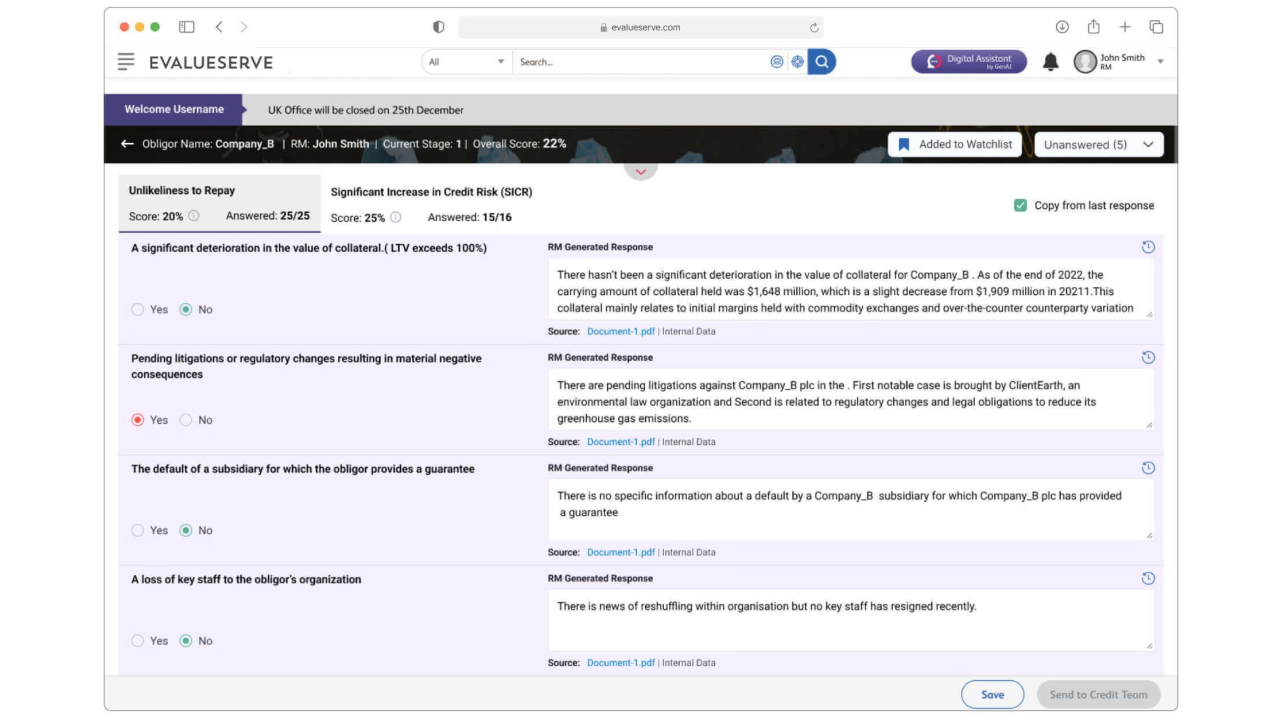Click the pending litigations response text box
Viewport: 1280px width, 720px height.
[x=851, y=400]
